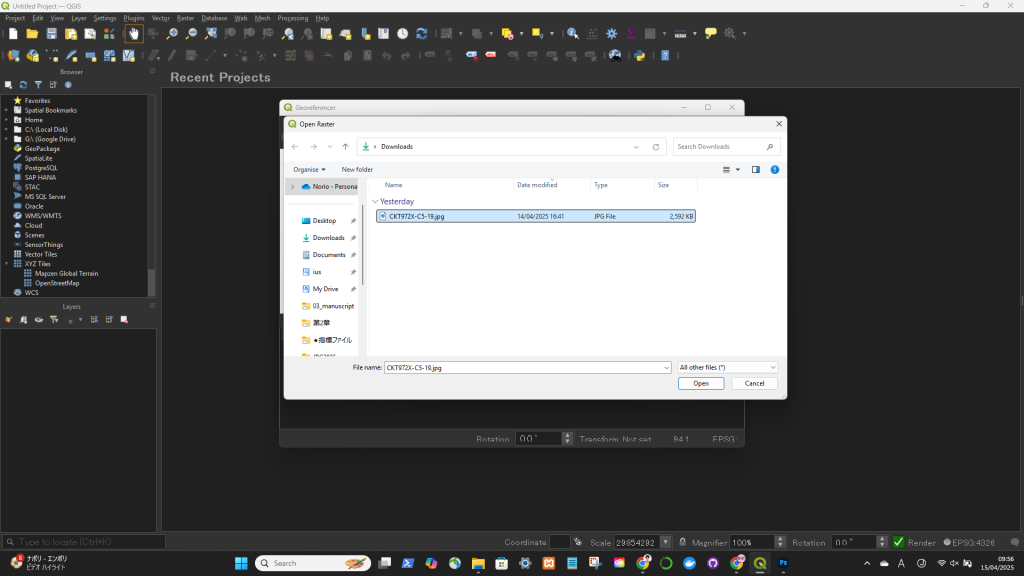Viewport: 1024px width, 576px height.
Task: Go up one folder level in dialog
Action: pos(345,147)
